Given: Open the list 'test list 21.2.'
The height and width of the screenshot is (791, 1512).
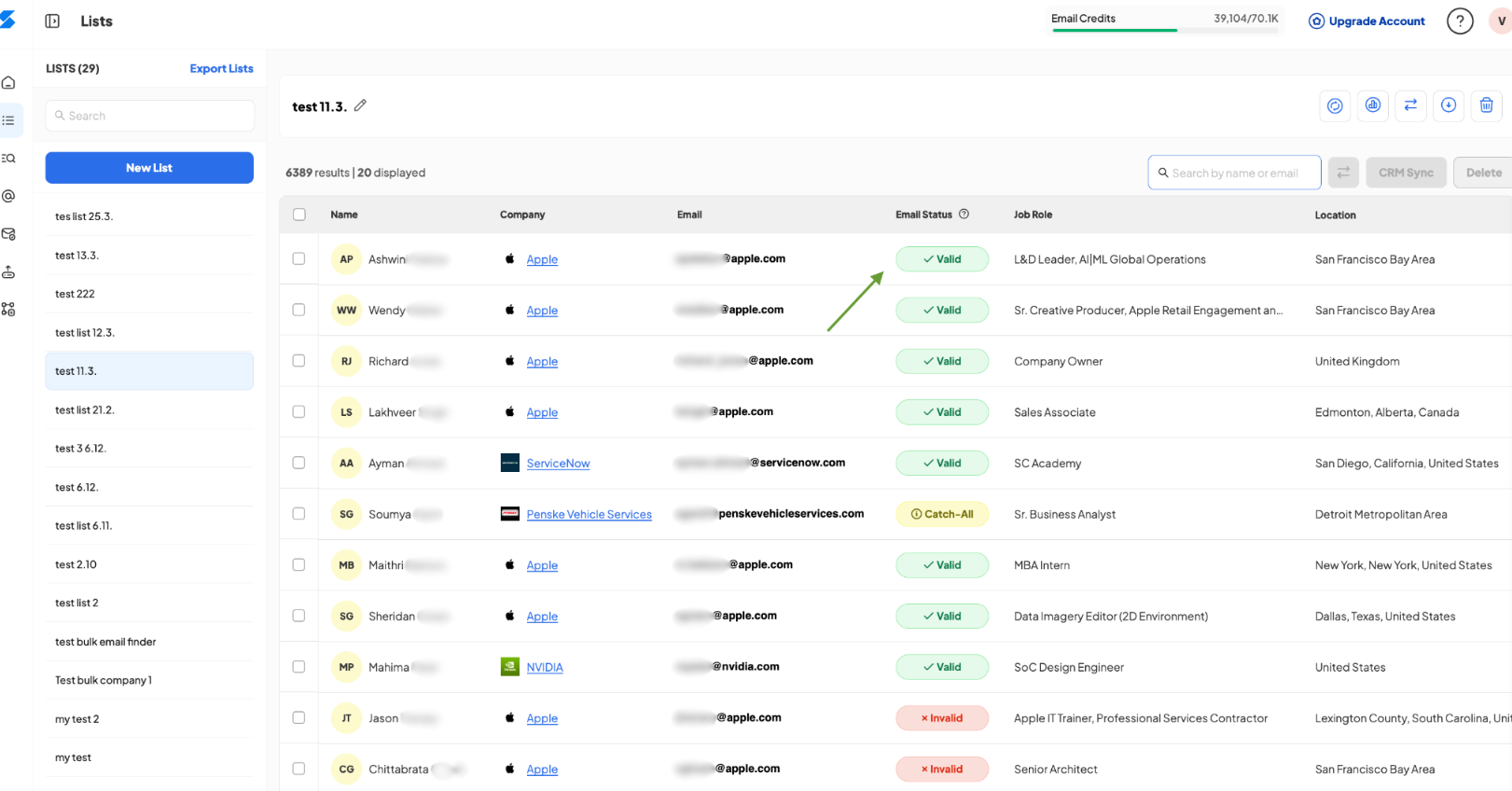Looking at the screenshot, I should point(149,409).
